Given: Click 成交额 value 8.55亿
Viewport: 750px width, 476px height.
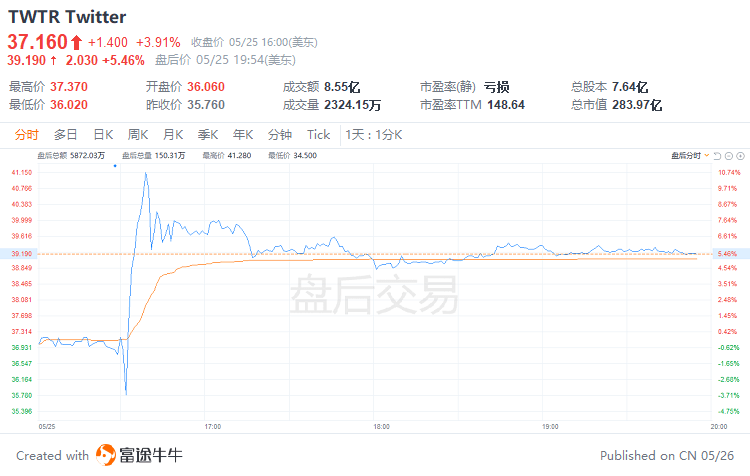Looking at the screenshot, I should click(x=342, y=87).
